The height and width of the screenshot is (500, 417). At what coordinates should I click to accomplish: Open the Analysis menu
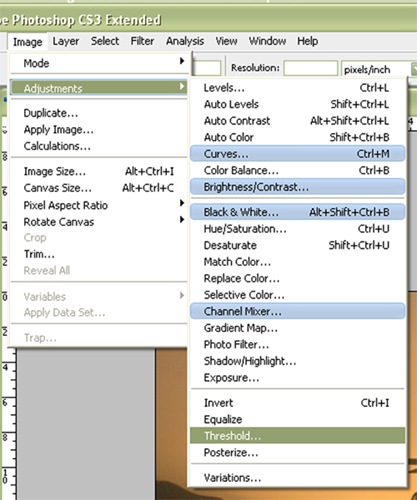coord(185,41)
